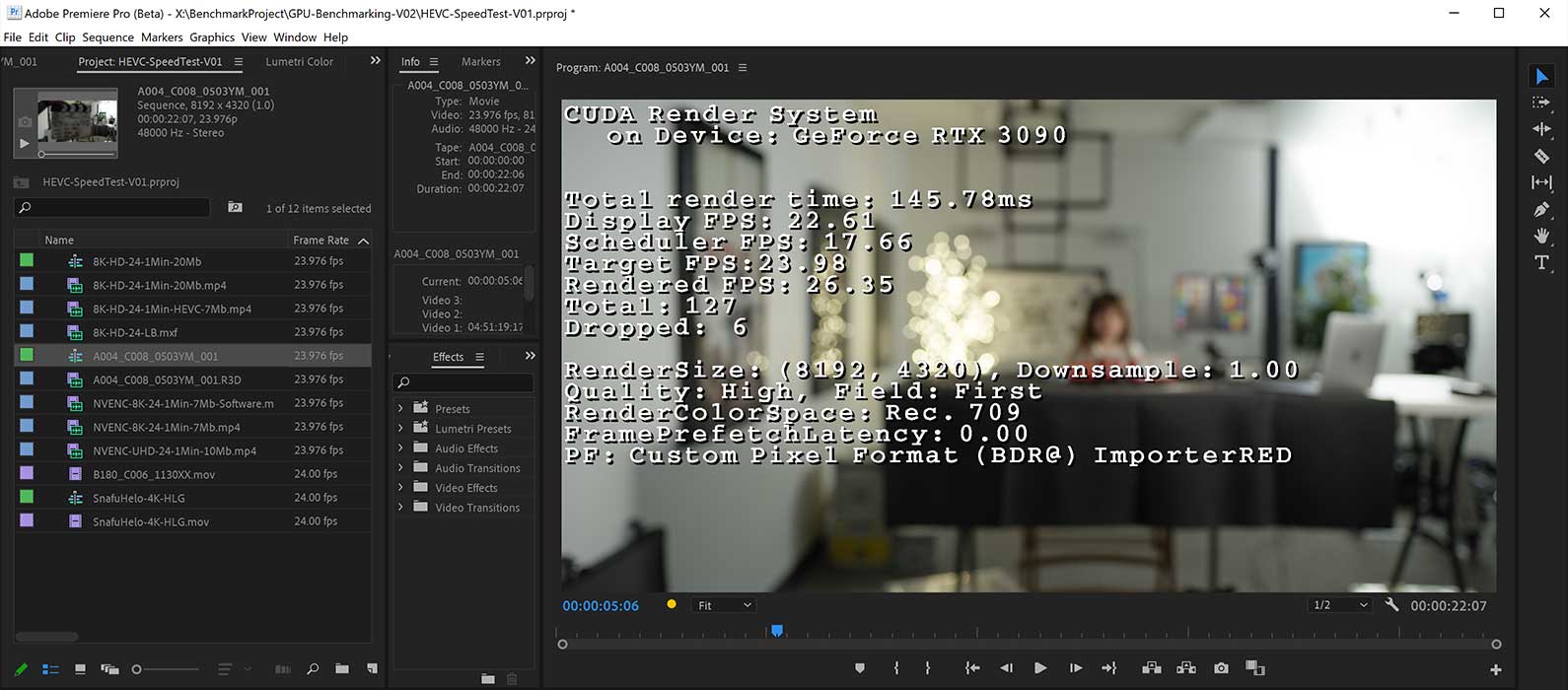Export a frame with the camera icon
Image resolution: width=1568 pixels, height=690 pixels.
[x=1222, y=668]
